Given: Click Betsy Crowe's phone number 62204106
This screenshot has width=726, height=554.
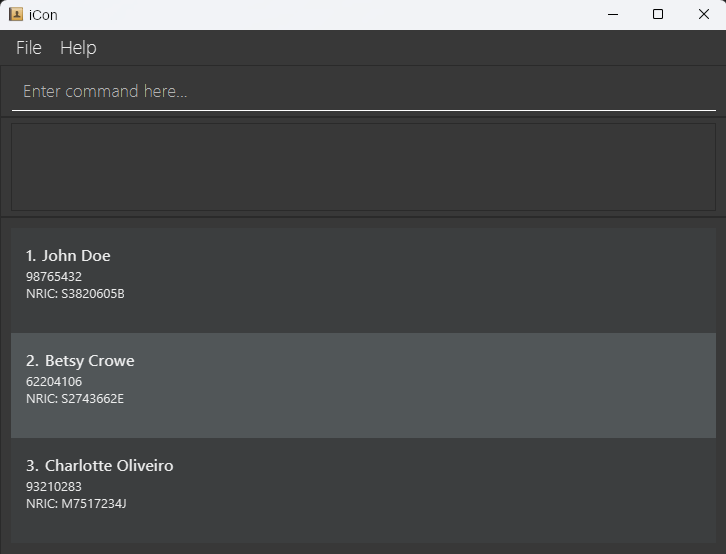Looking at the screenshot, I should point(54,381).
